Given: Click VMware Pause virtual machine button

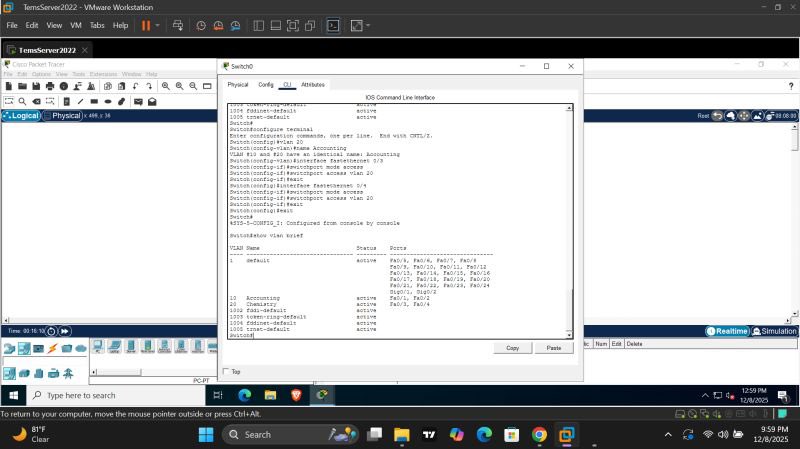Looking at the screenshot, I should click(x=146, y=26).
